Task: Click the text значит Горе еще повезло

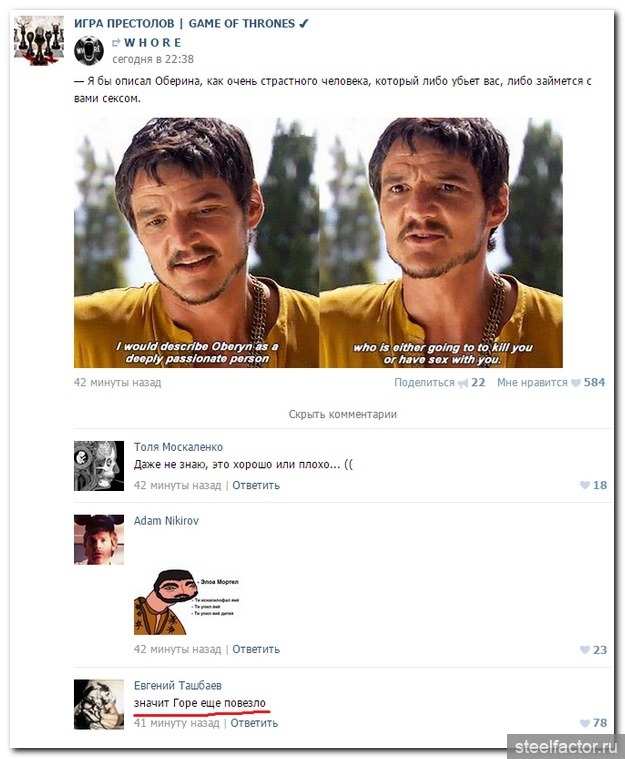Action: [199, 703]
